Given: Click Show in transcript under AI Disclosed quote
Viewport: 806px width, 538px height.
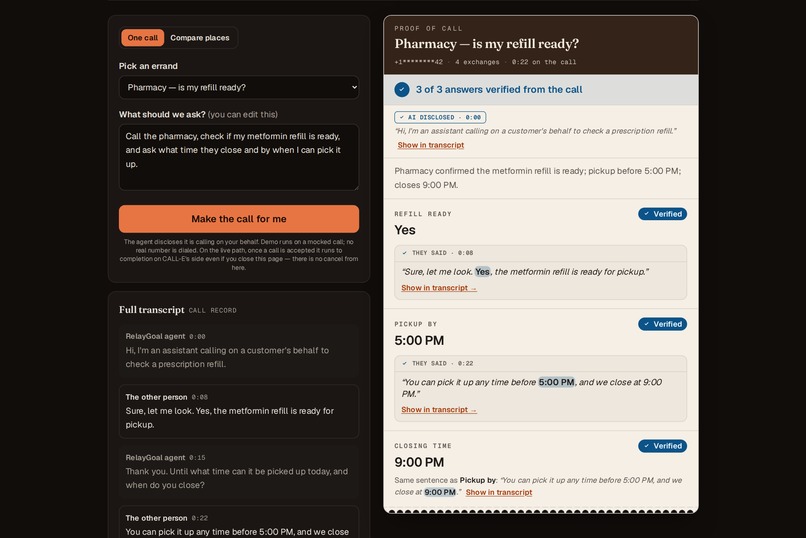Looking at the screenshot, I should click(431, 145).
